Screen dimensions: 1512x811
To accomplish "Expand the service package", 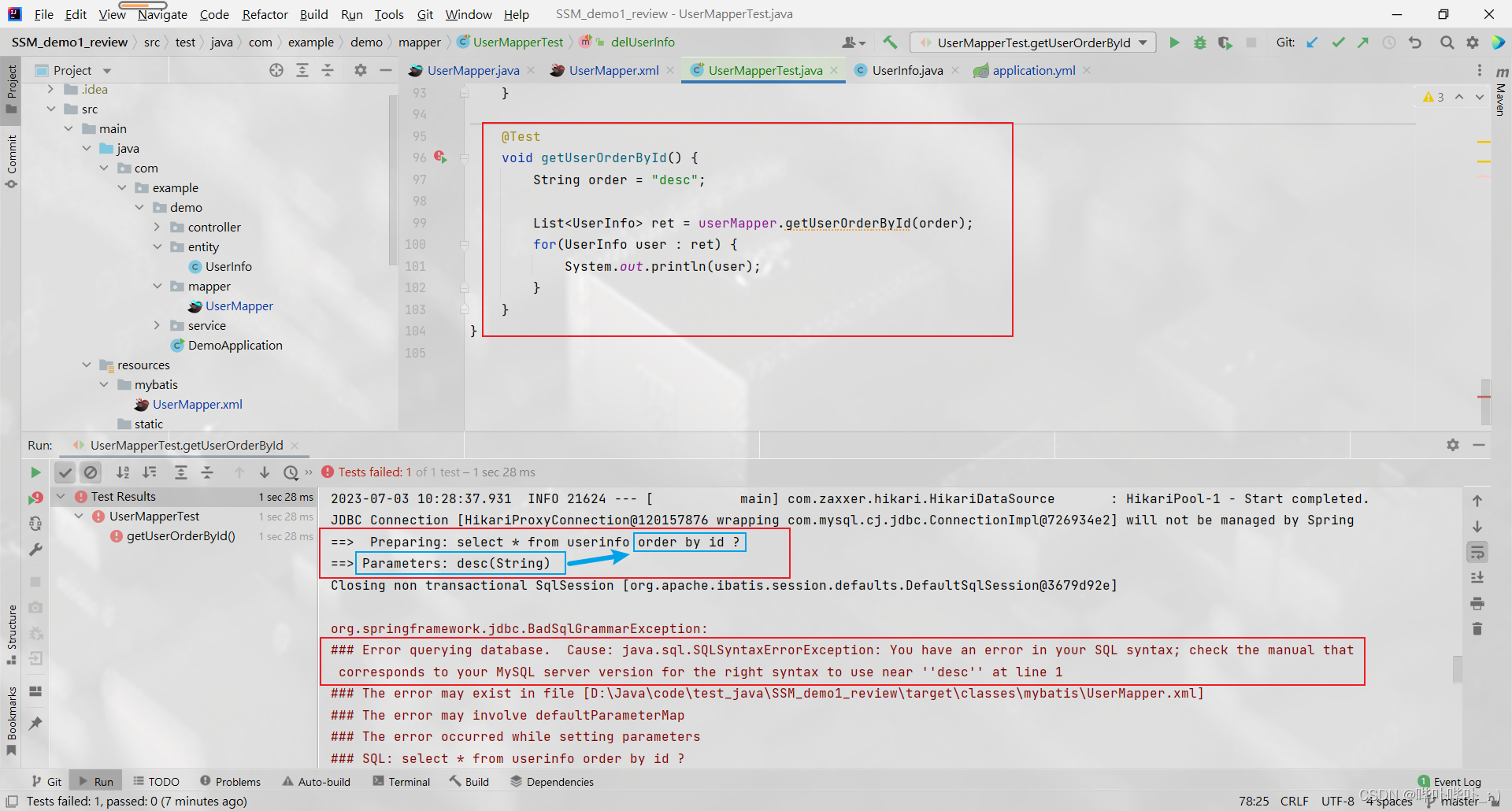I will tap(157, 326).
